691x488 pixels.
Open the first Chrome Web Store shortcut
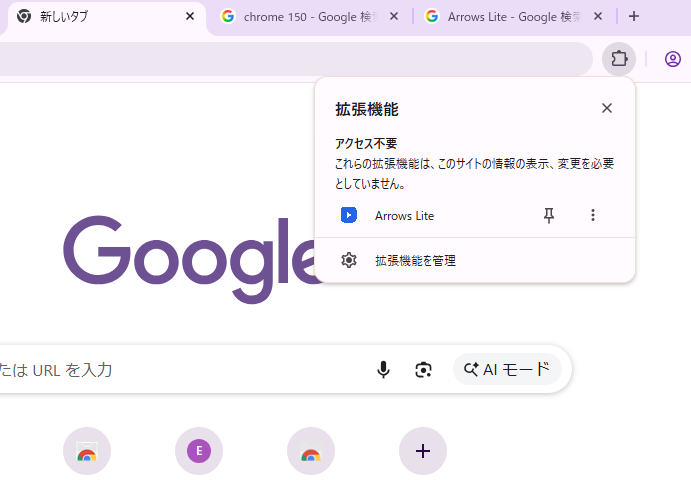click(87, 451)
